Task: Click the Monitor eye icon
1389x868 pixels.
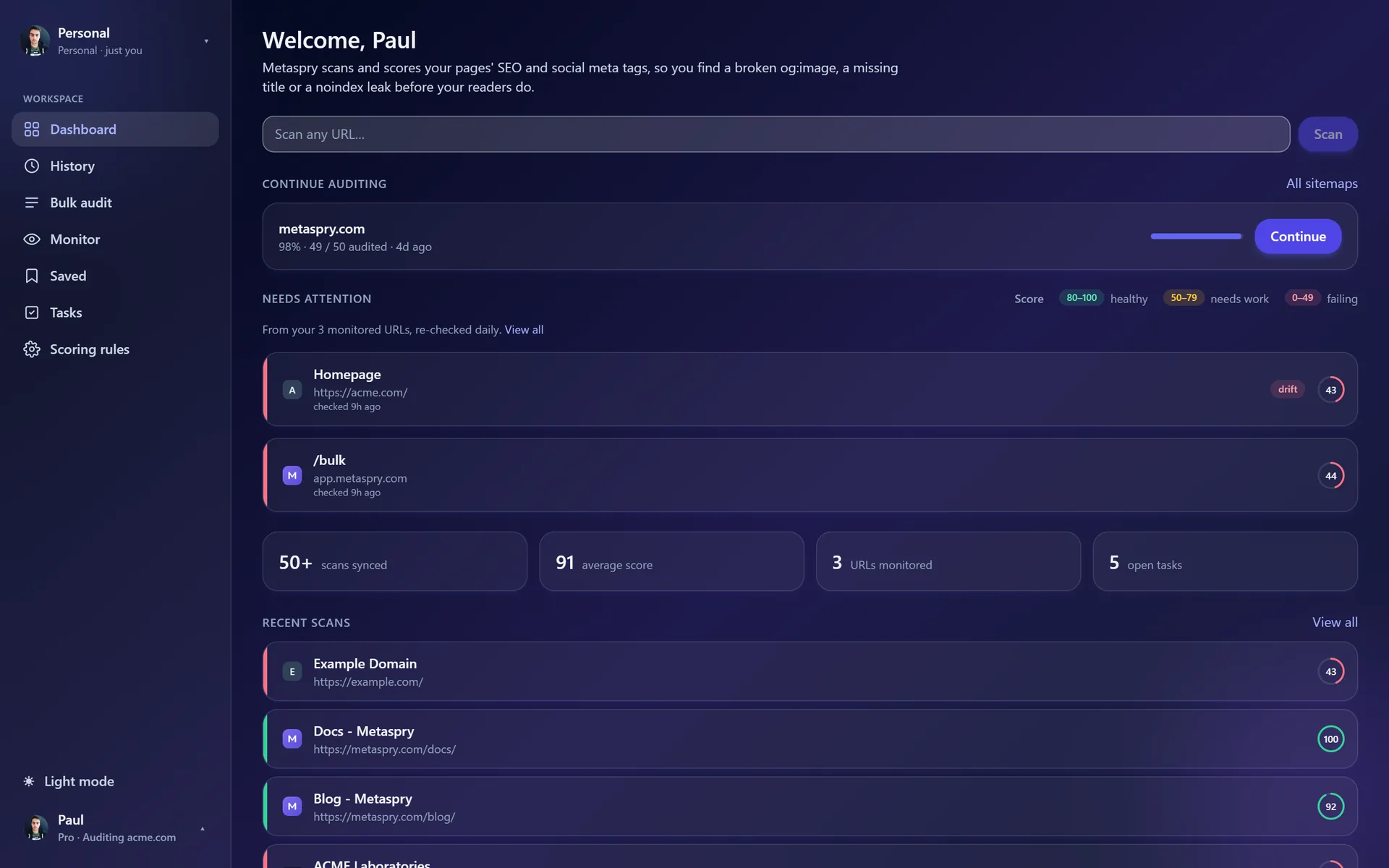Action: [x=32, y=239]
